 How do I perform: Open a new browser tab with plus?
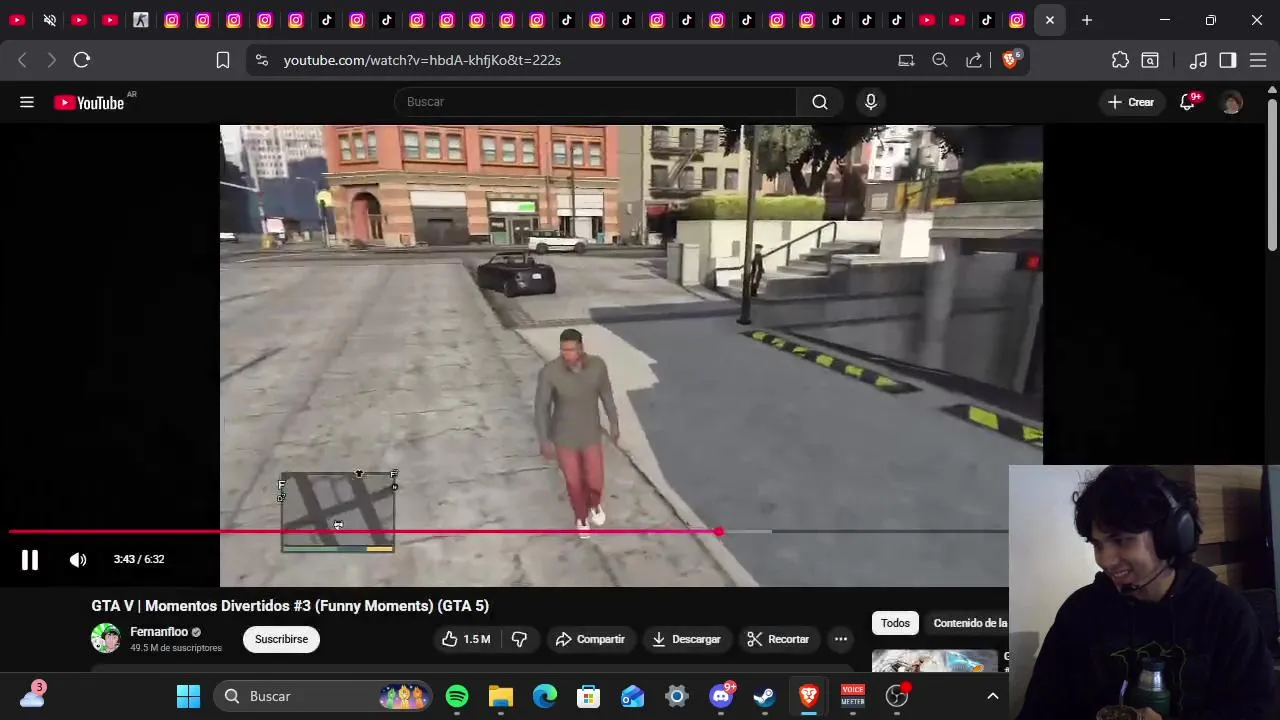click(1087, 20)
